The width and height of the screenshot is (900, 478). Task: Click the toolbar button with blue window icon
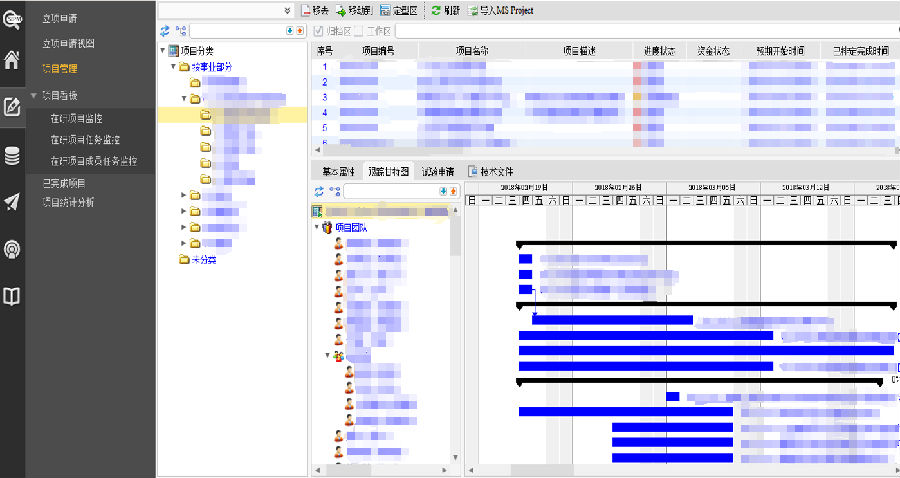[398, 10]
